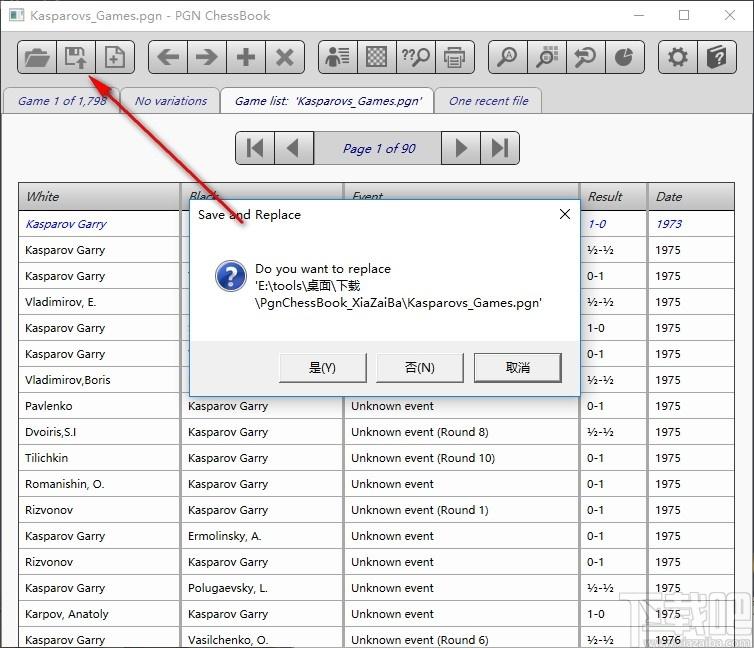Click the save file toolbar icon
754x648 pixels.
[x=76, y=57]
